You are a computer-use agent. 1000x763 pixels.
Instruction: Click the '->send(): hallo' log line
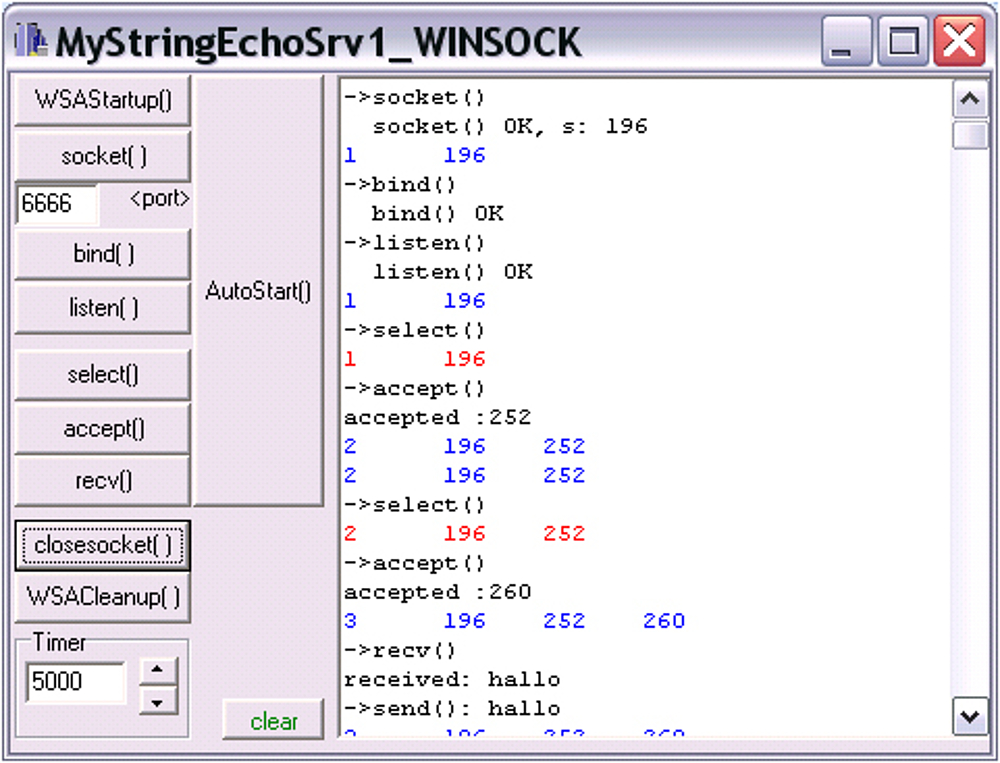tap(452, 708)
